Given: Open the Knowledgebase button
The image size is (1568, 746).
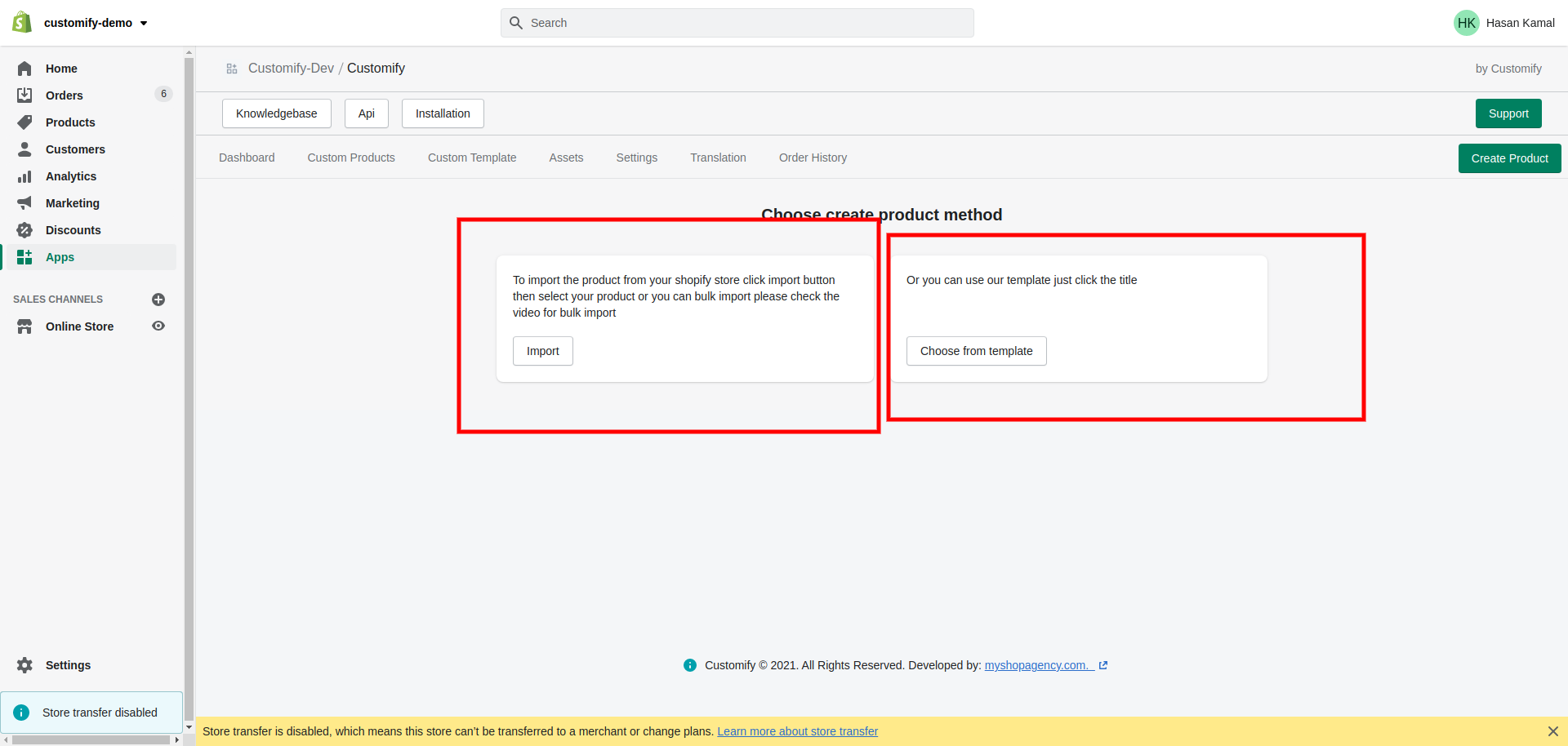Looking at the screenshot, I should [x=276, y=113].
